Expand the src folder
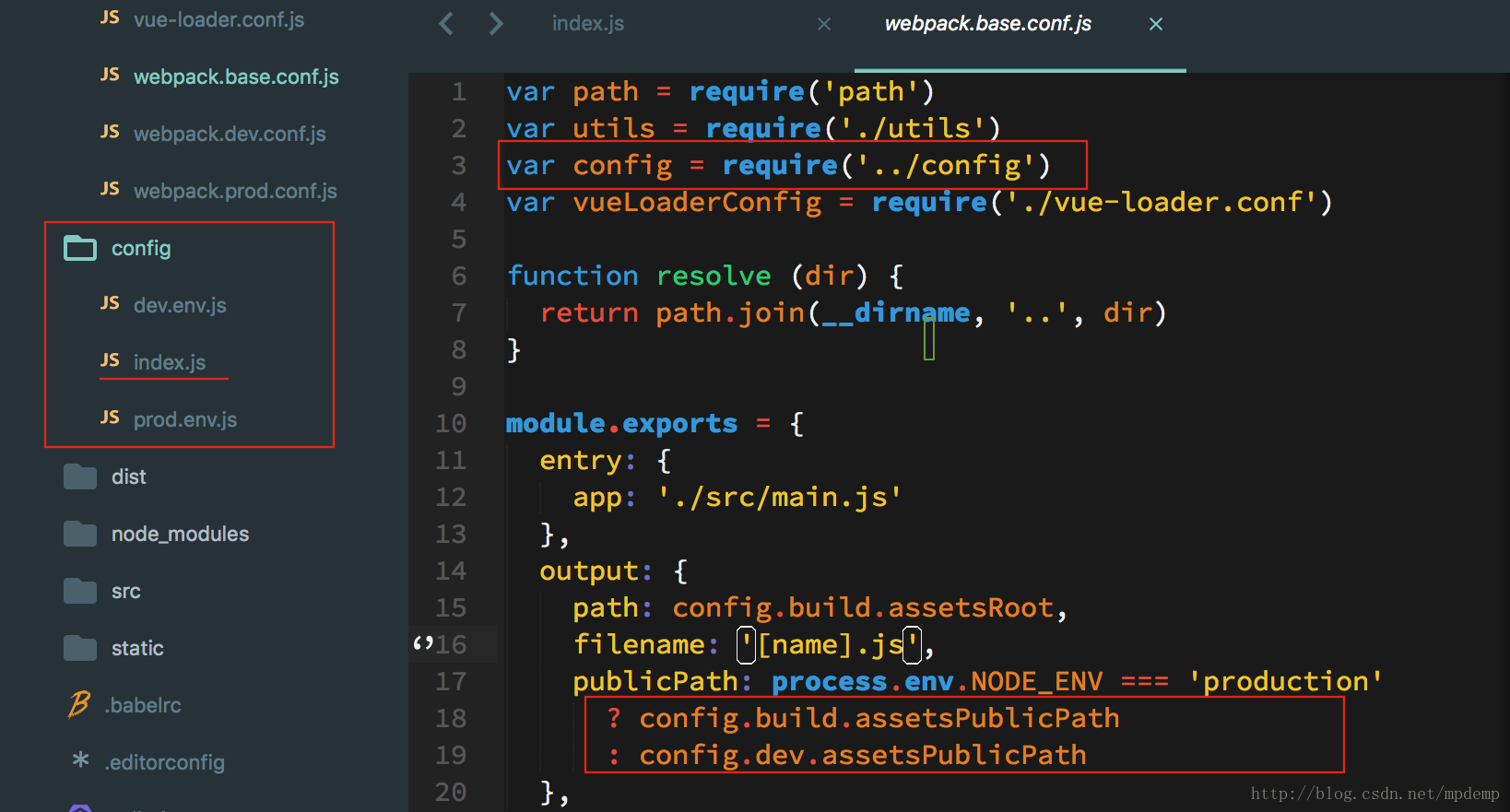Screen dimensions: 1510x812 tap(126, 591)
